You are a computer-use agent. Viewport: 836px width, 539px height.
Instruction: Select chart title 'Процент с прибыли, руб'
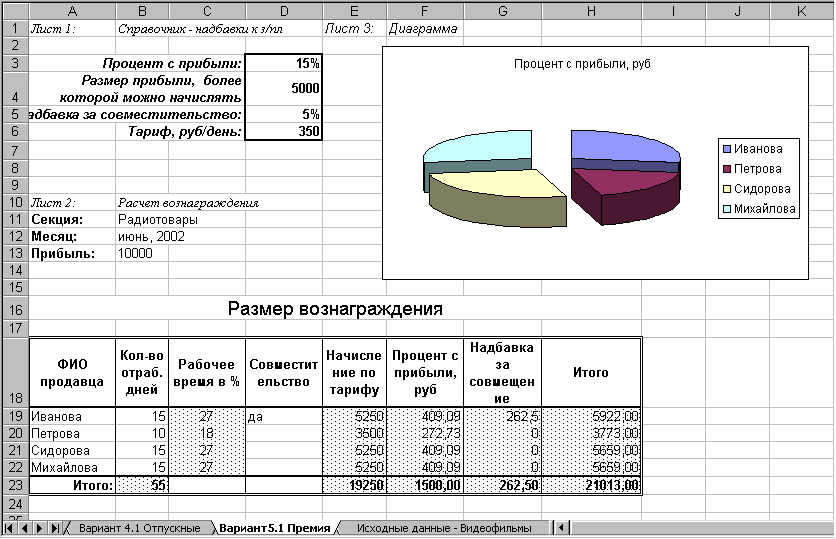[x=582, y=64]
